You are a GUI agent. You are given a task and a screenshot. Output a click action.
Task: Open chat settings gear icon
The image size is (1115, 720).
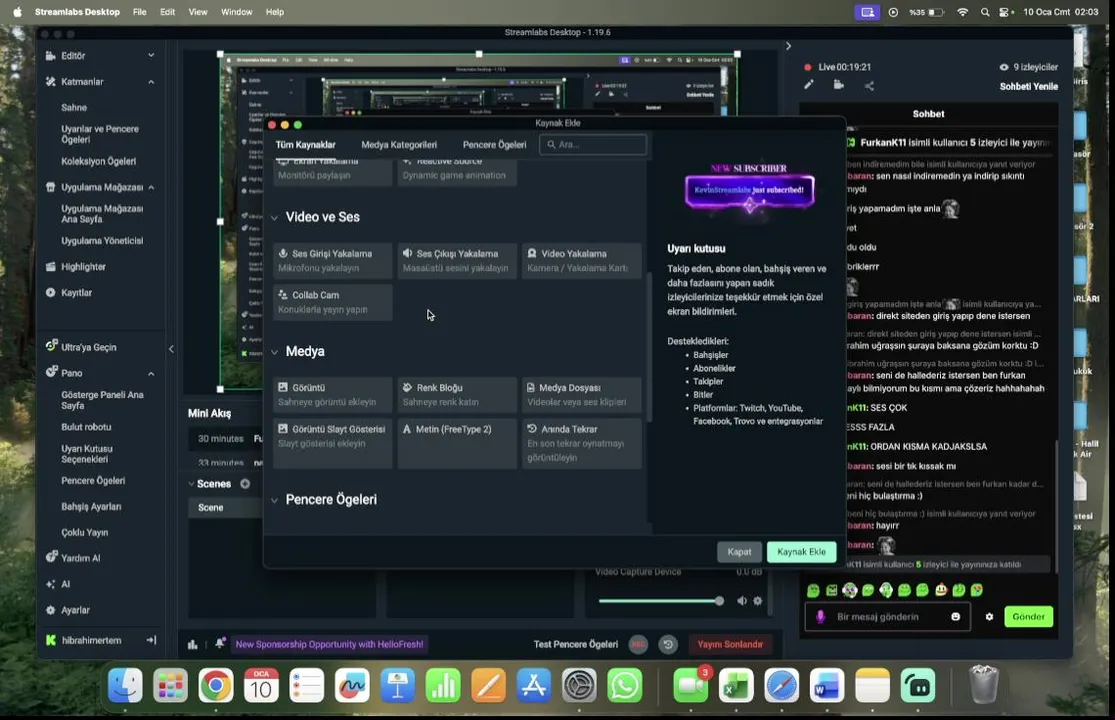(989, 616)
